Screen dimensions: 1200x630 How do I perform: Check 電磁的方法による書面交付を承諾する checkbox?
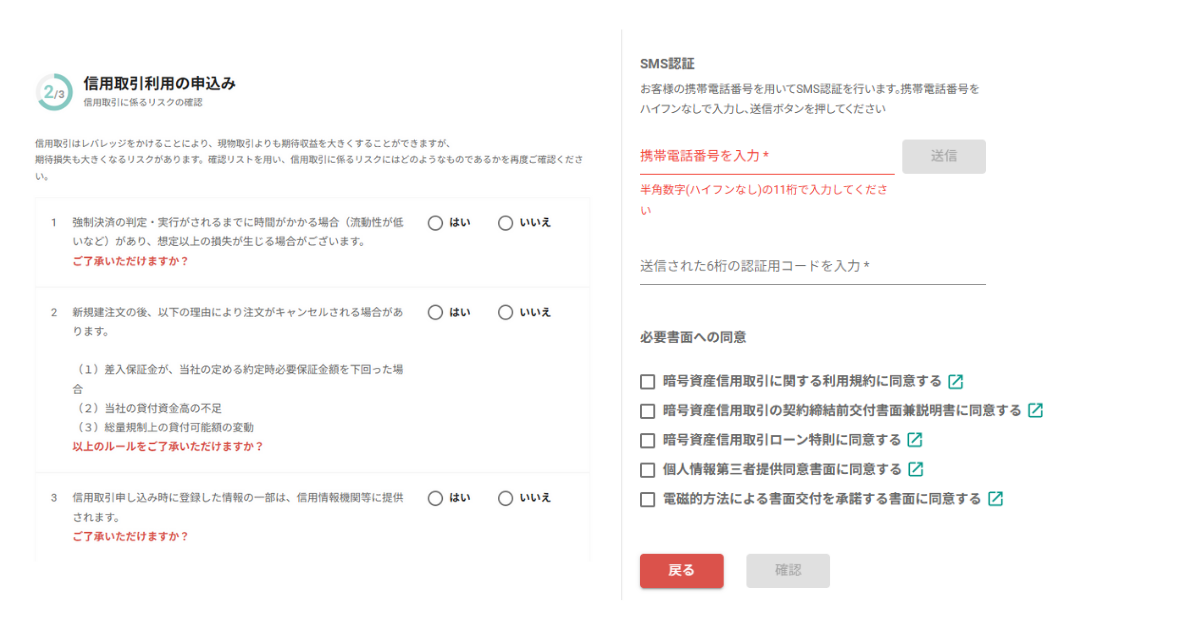[648, 498]
